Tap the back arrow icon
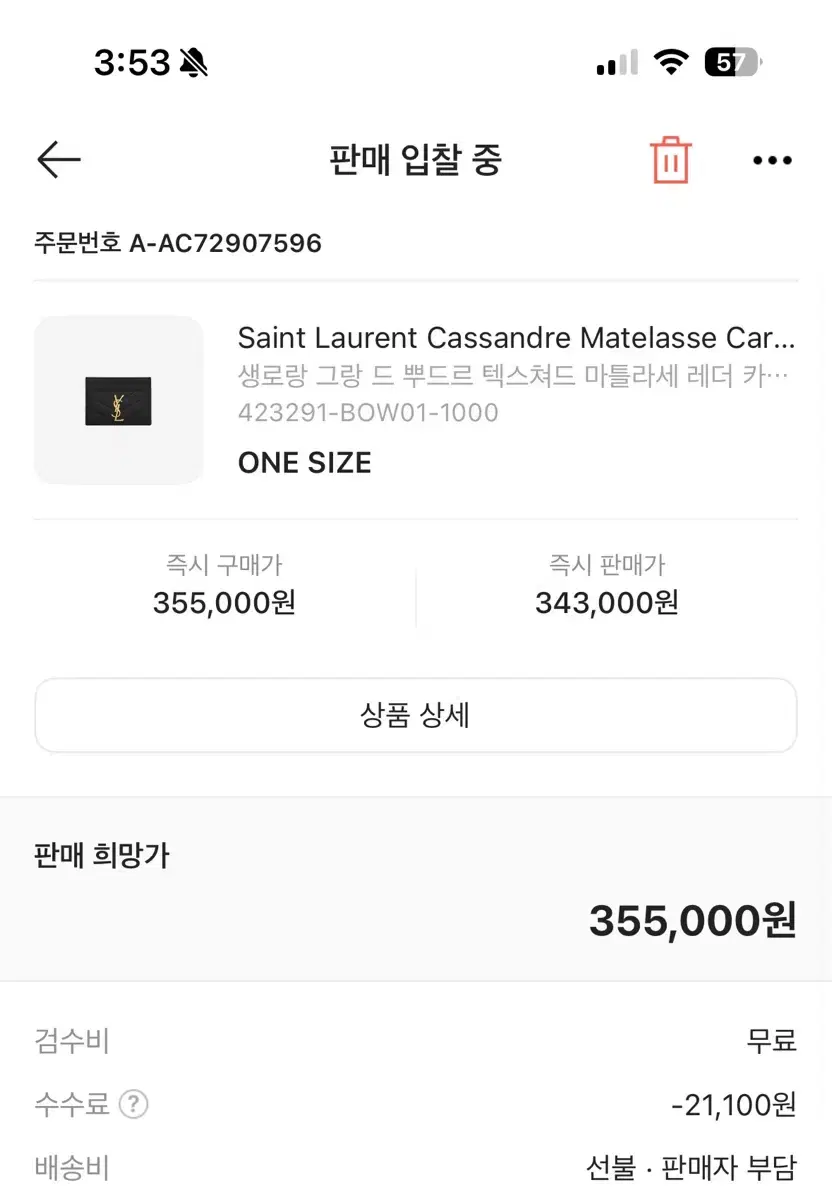Image resolution: width=832 pixels, height=1200 pixels. 58,160
